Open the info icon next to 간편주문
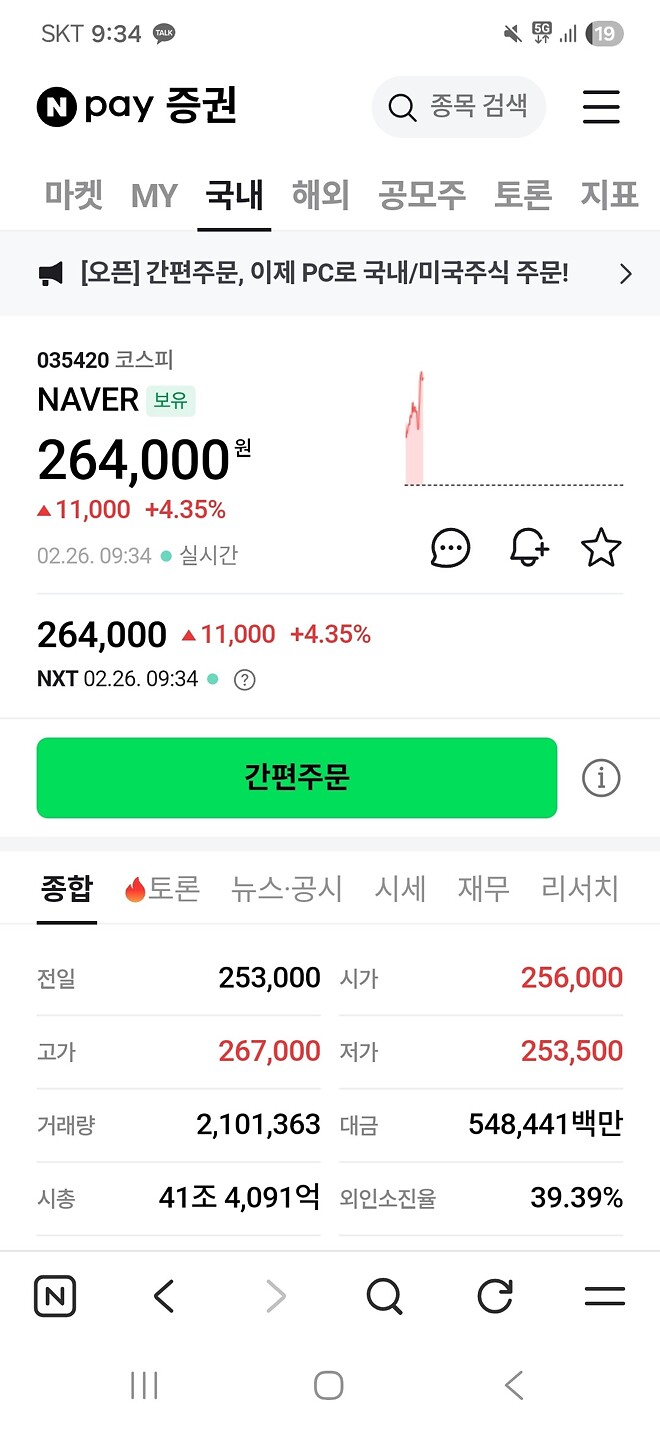 pyautogui.click(x=600, y=778)
